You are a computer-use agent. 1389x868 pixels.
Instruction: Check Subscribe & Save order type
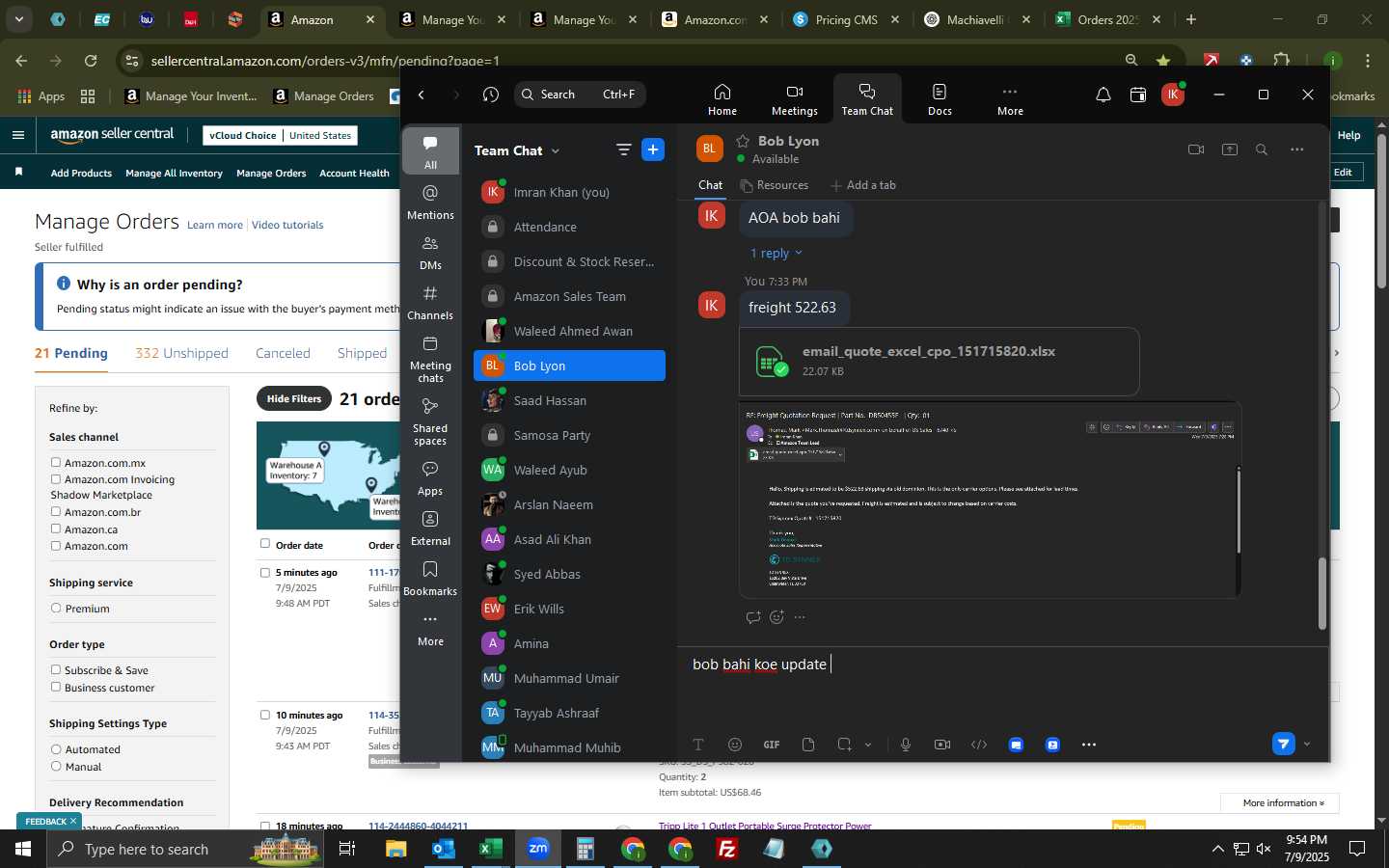[x=56, y=669]
